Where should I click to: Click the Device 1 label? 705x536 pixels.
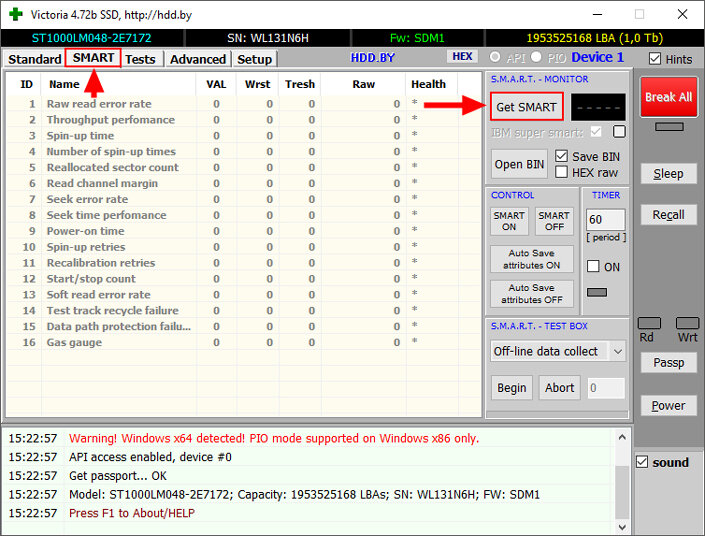tap(598, 57)
